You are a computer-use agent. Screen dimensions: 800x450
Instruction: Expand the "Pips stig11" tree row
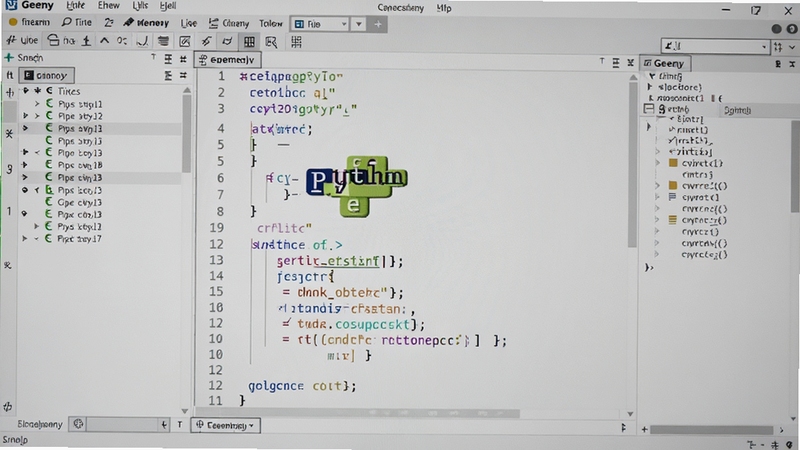pyautogui.click(x=37, y=104)
